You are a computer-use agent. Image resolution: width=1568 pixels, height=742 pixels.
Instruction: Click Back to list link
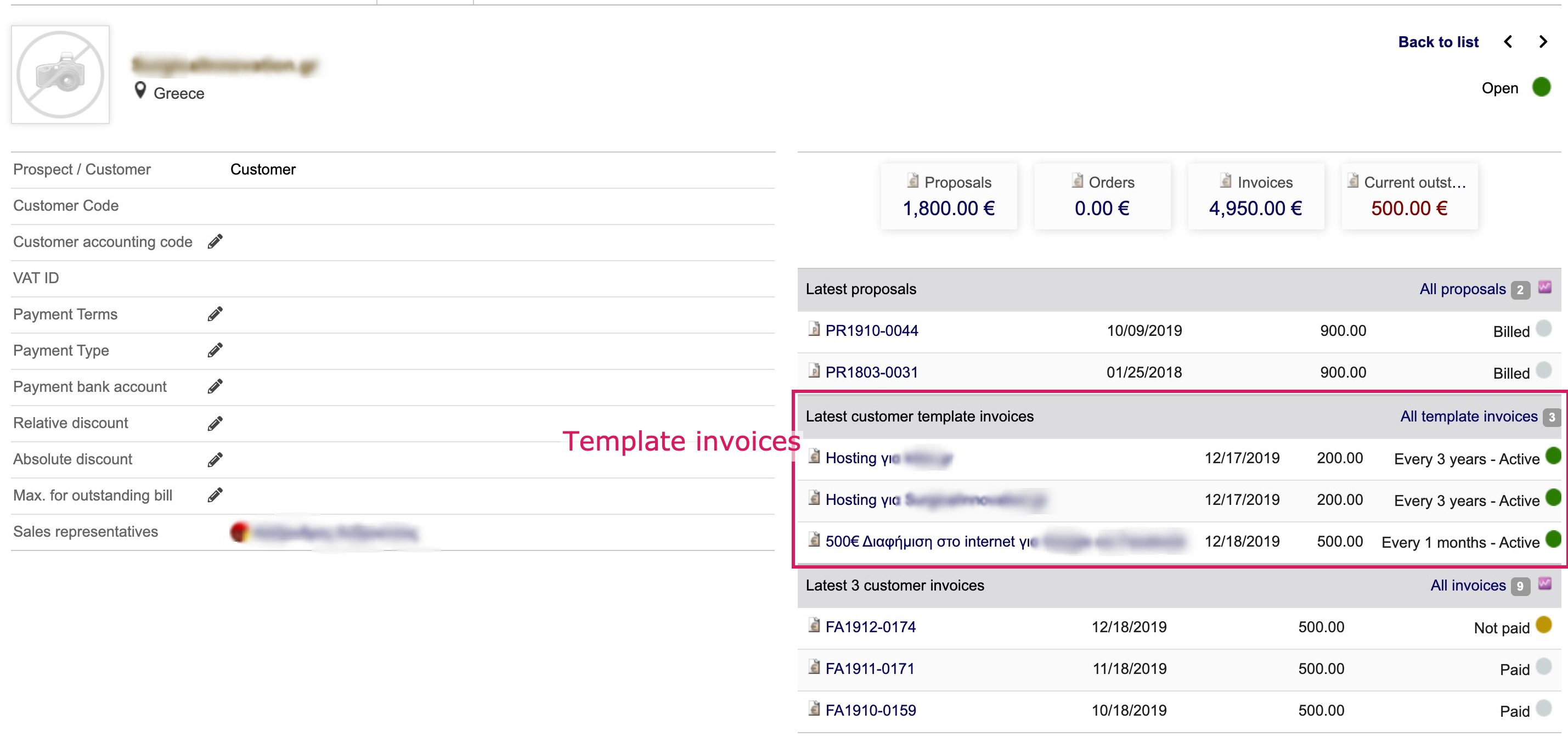click(1438, 41)
